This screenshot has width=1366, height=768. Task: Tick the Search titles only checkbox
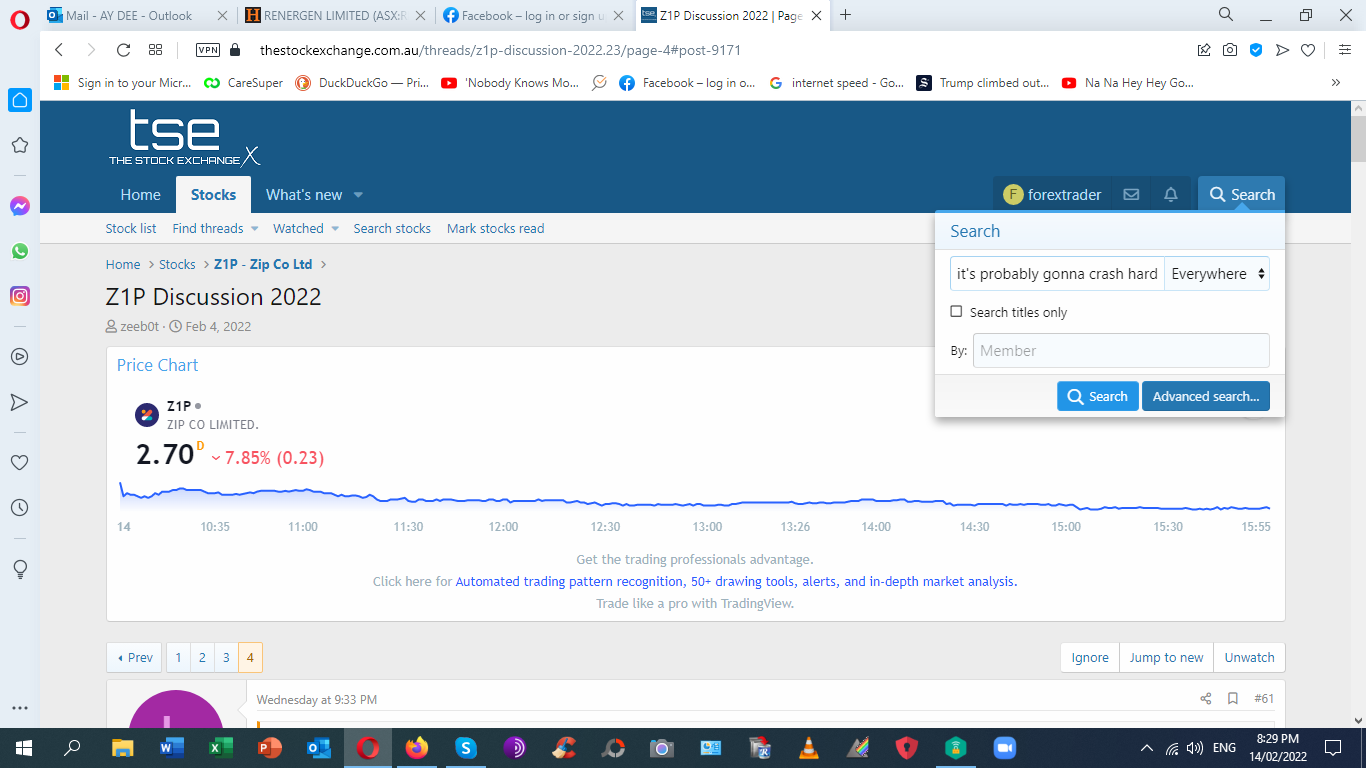[956, 312]
